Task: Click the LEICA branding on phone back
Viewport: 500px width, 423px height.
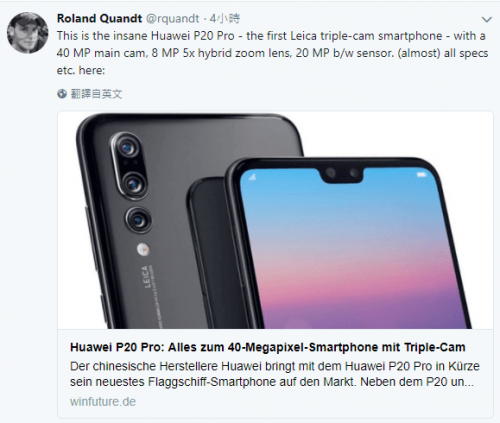Action: (x=146, y=277)
